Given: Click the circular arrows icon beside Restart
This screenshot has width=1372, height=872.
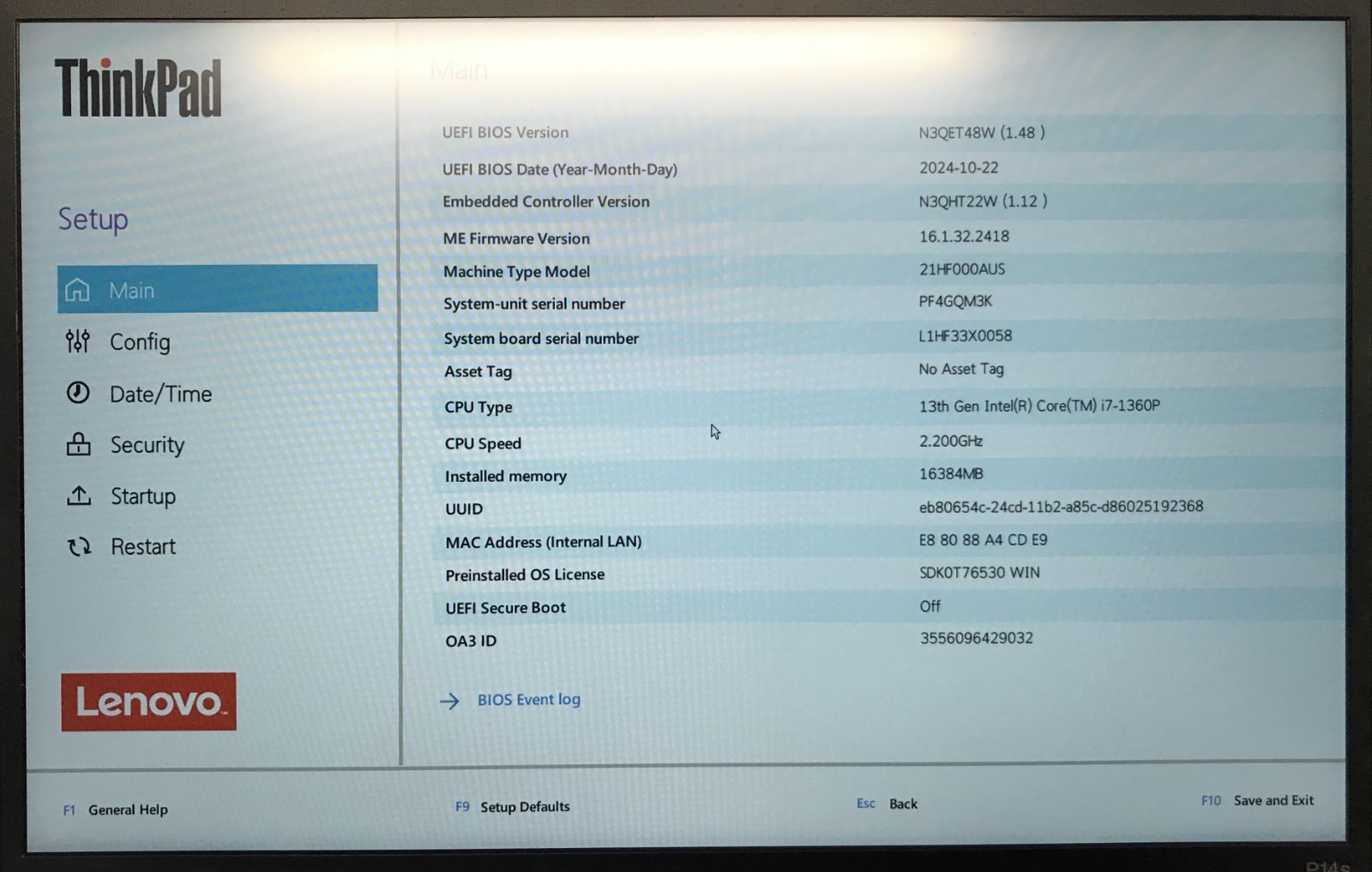Looking at the screenshot, I should (x=80, y=546).
